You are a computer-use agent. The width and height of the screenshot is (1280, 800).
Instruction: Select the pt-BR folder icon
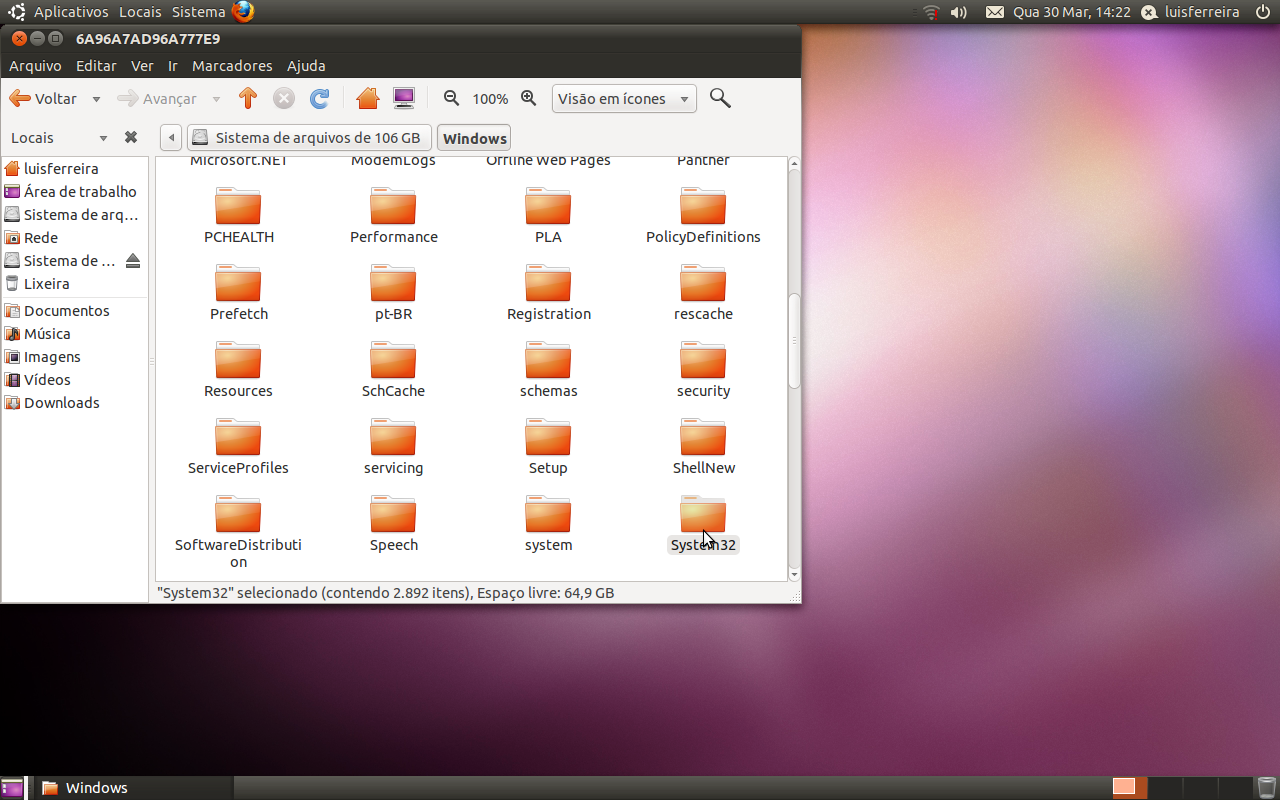(x=393, y=282)
